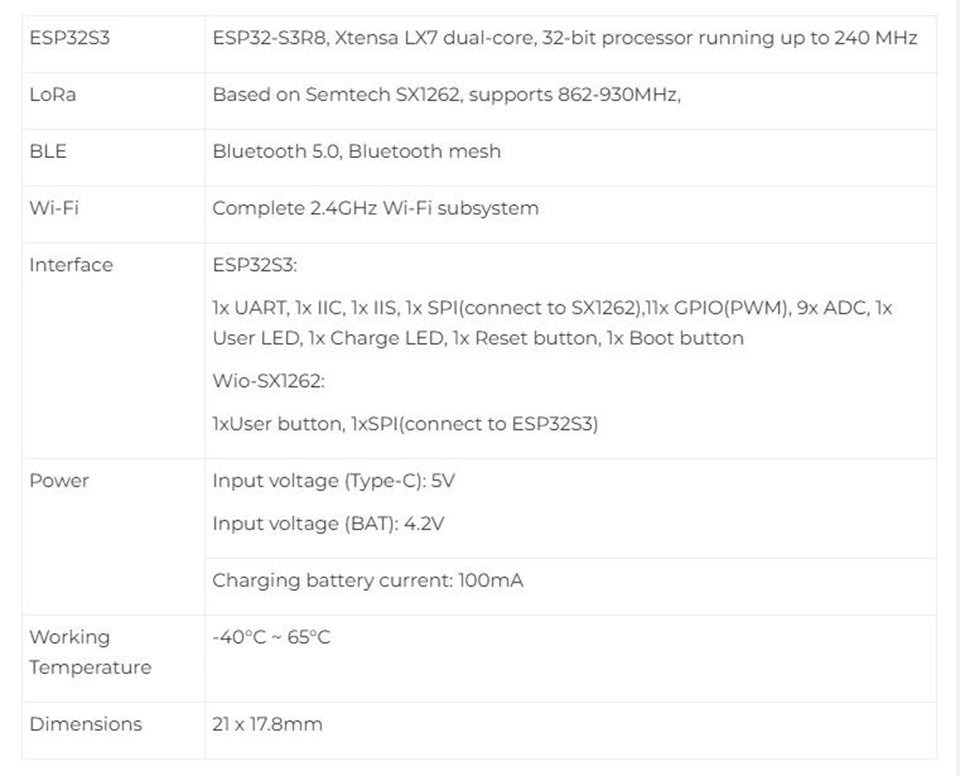Click the Wi-Fi row label
The image size is (960, 776).
click(54, 209)
